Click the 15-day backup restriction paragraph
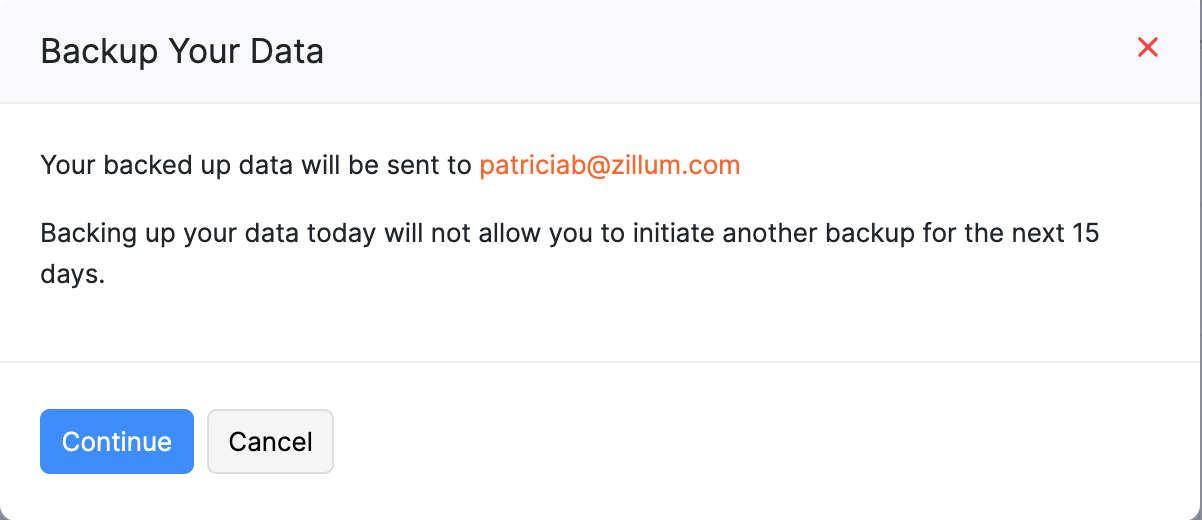 pyautogui.click(x=570, y=234)
